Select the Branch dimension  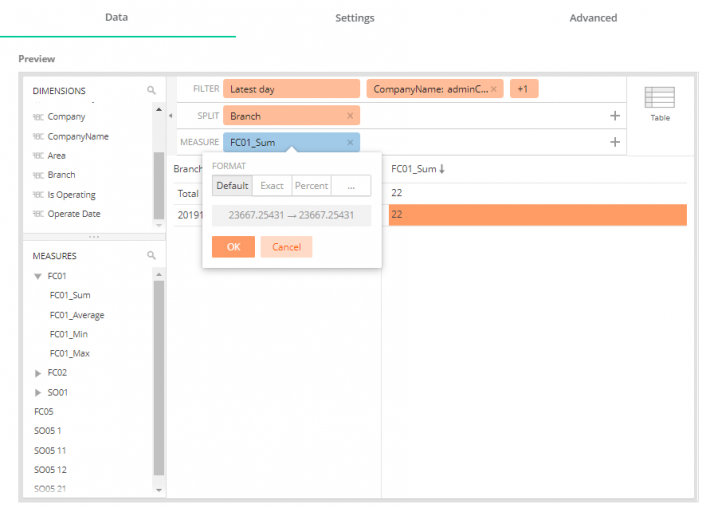pos(61,175)
